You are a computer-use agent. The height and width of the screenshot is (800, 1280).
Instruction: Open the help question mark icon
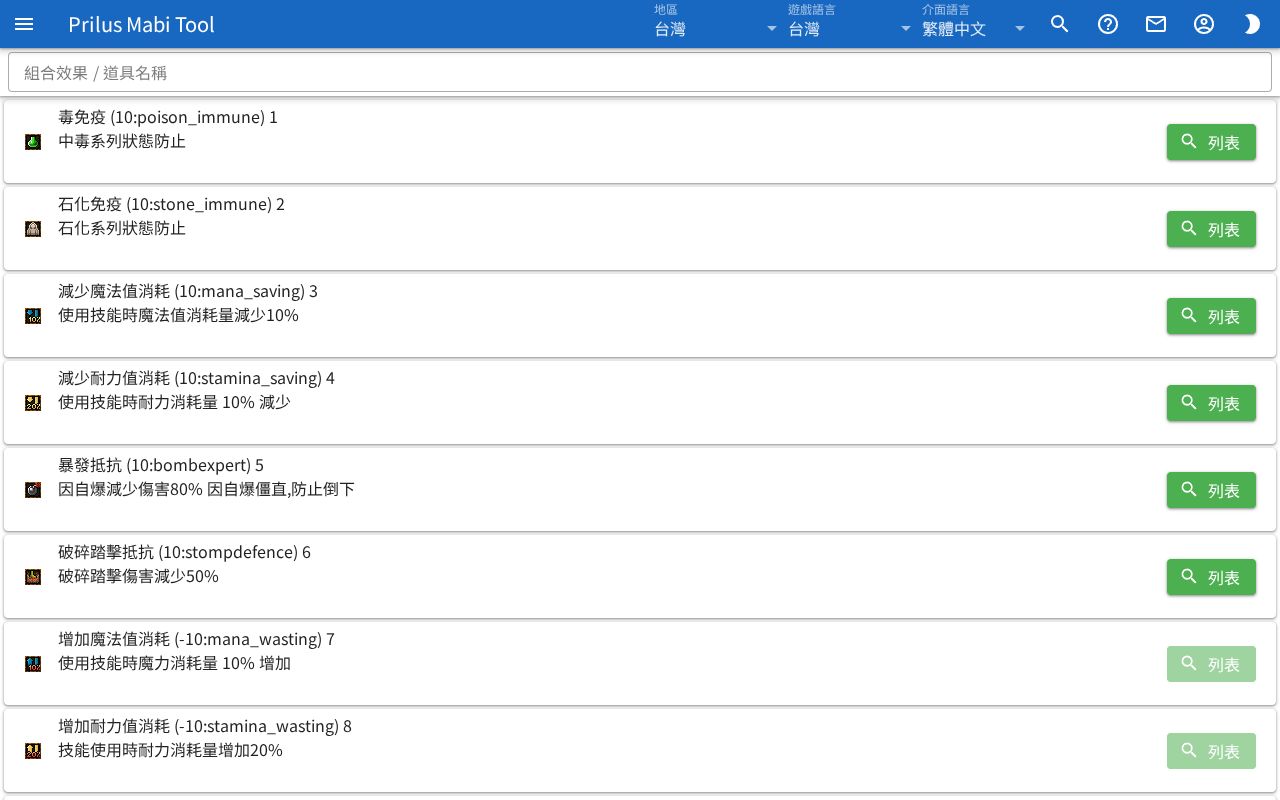click(1108, 24)
